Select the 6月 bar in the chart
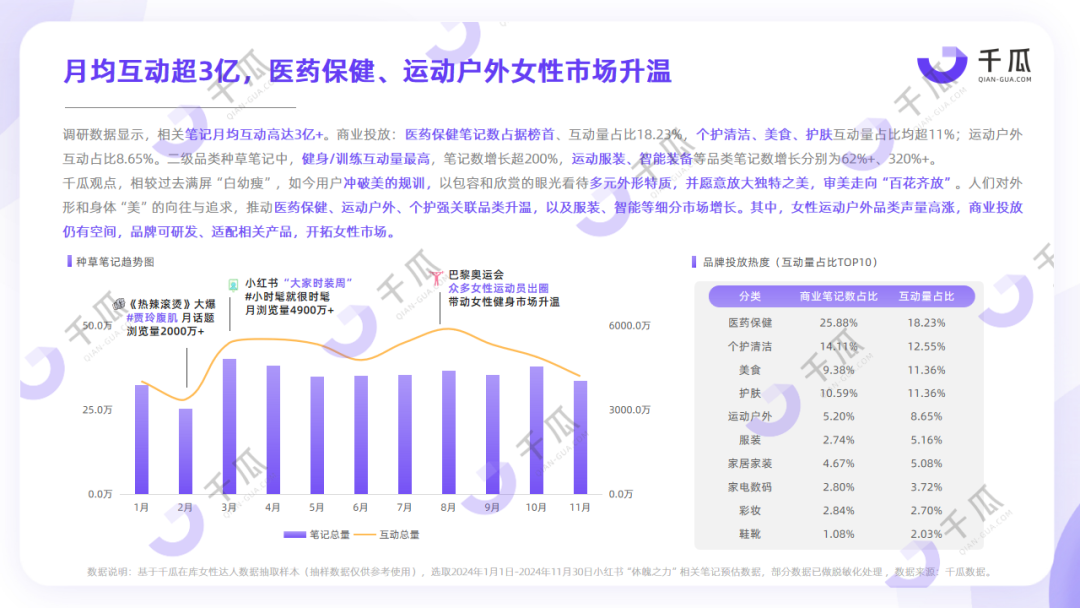 click(x=361, y=435)
